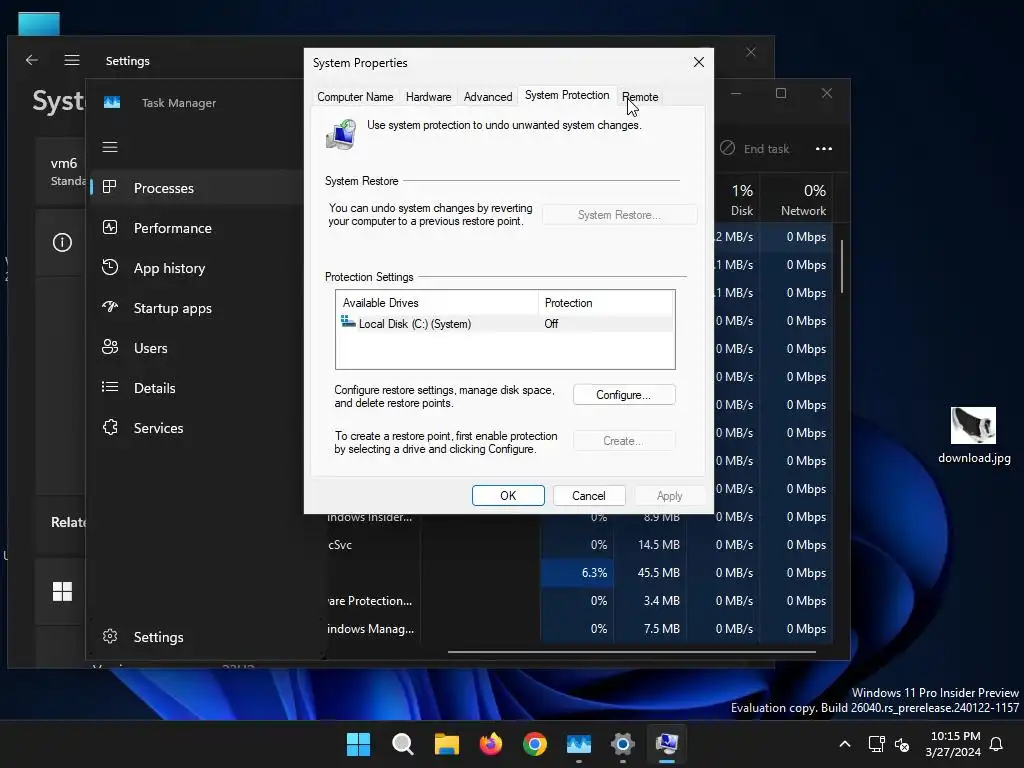Launch Google Chrome from the taskbar
1024x768 pixels.
click(535, 744)
